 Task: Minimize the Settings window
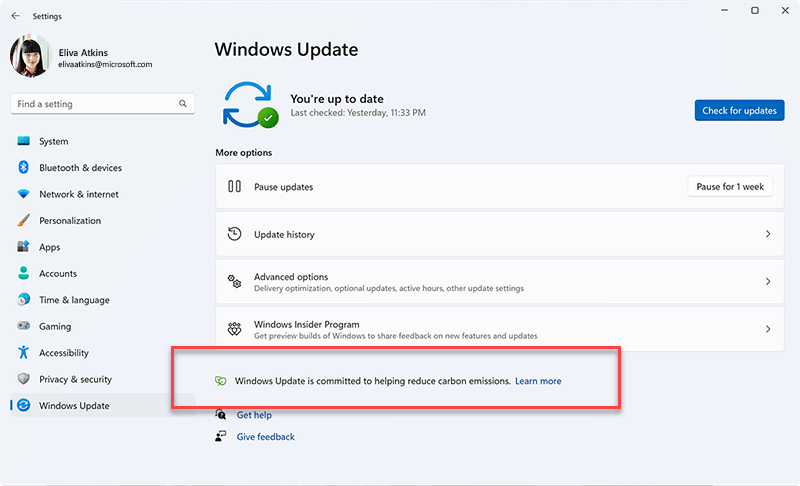(x=724, y=10)
